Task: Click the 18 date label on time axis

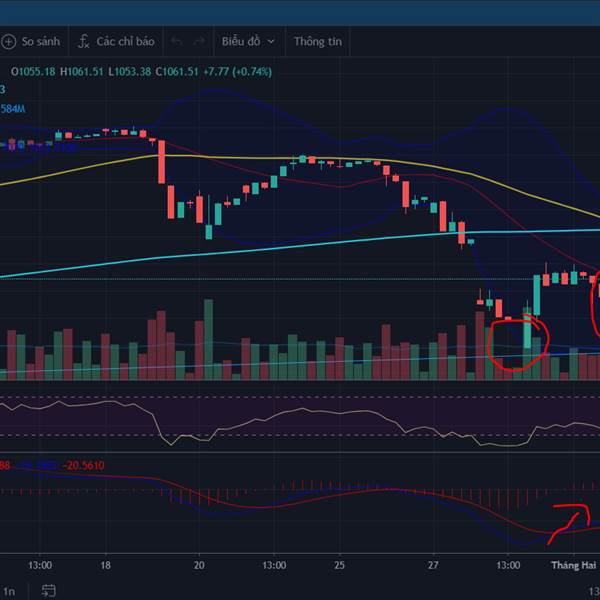Action: tap(105, 565)
